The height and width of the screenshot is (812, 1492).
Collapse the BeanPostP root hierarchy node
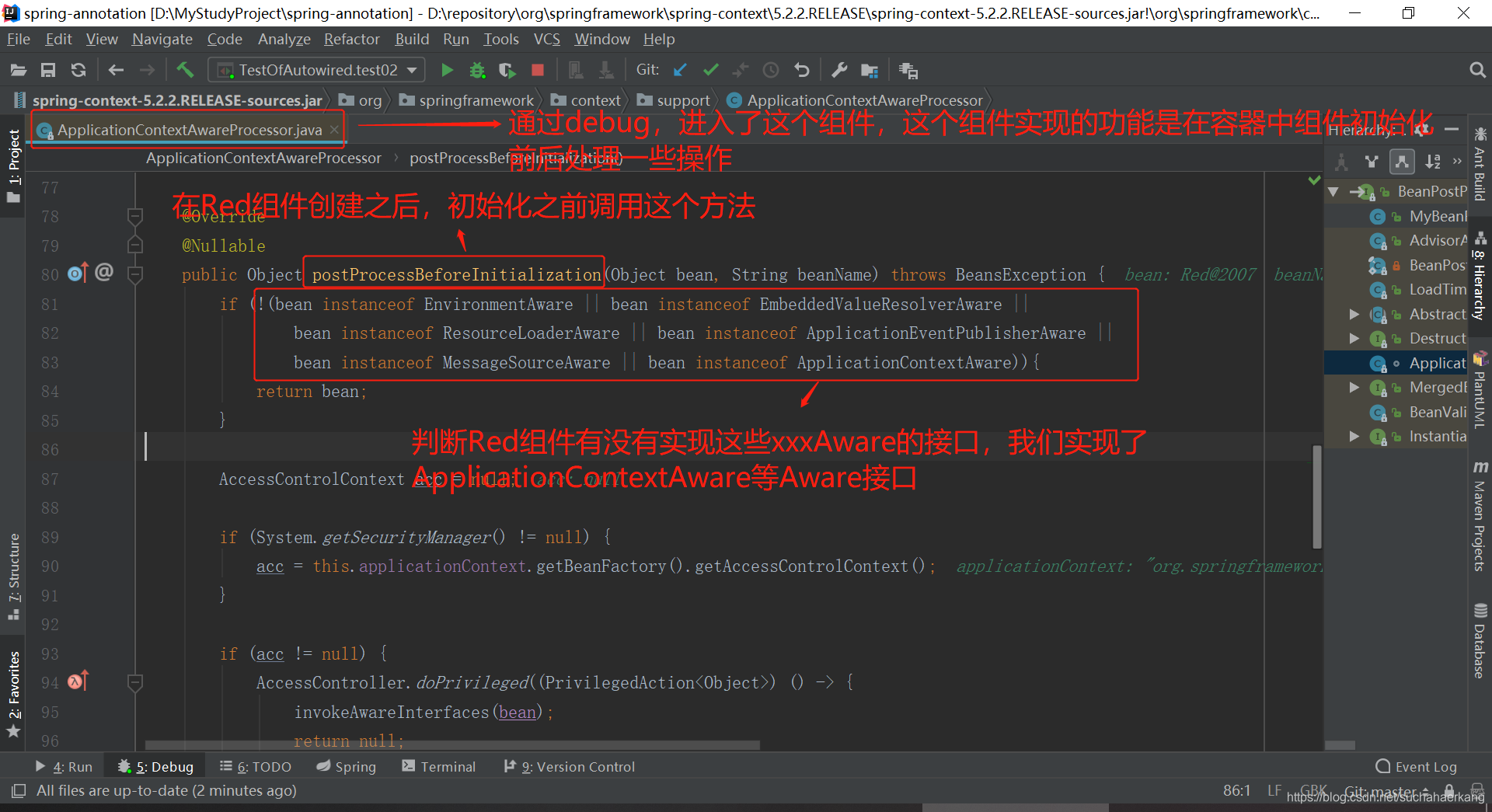click(1333, 191)
